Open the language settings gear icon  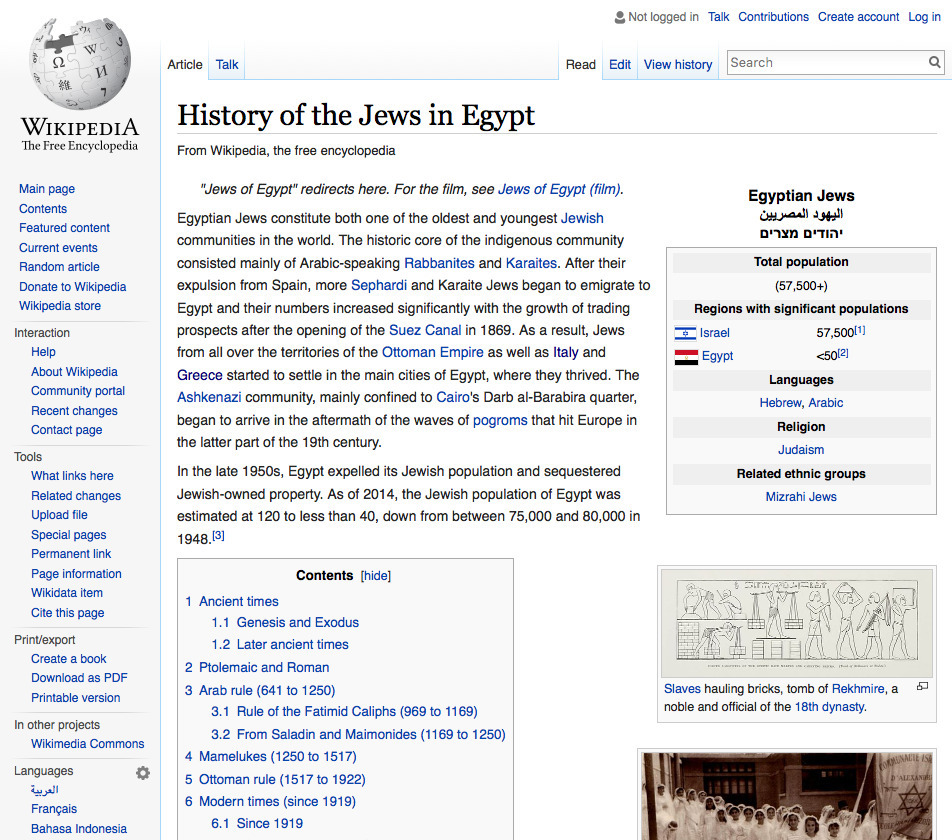(x=142, y=772)
